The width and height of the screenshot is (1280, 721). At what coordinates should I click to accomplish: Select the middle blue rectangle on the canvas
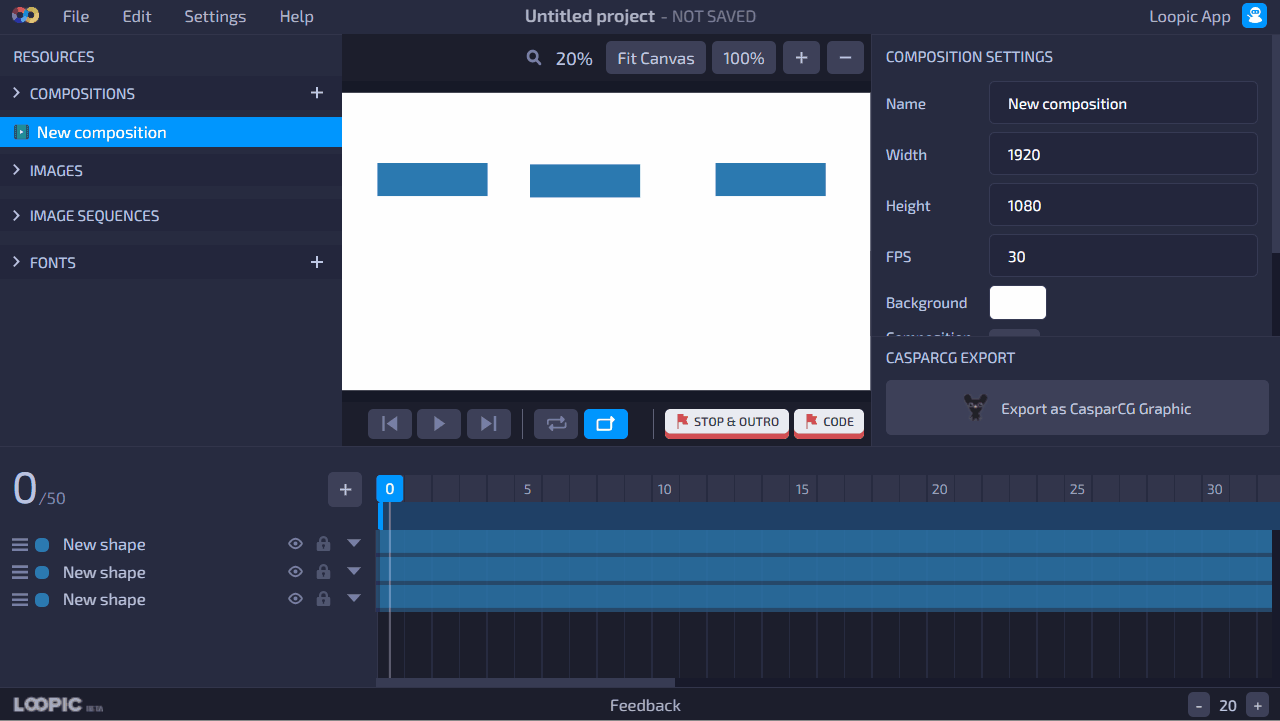[x=585, y=181]
